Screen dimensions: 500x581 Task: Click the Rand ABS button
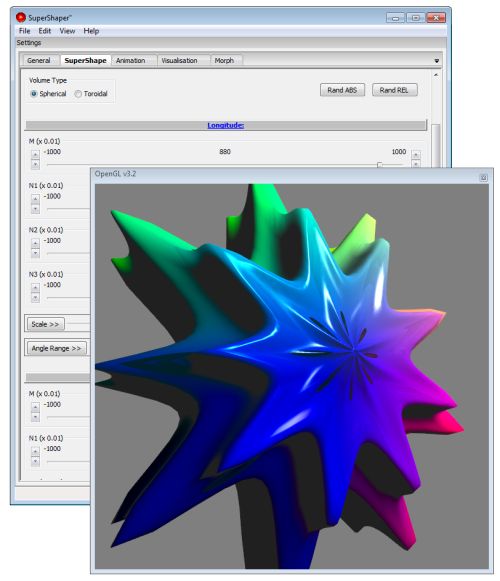click(342, 90)
